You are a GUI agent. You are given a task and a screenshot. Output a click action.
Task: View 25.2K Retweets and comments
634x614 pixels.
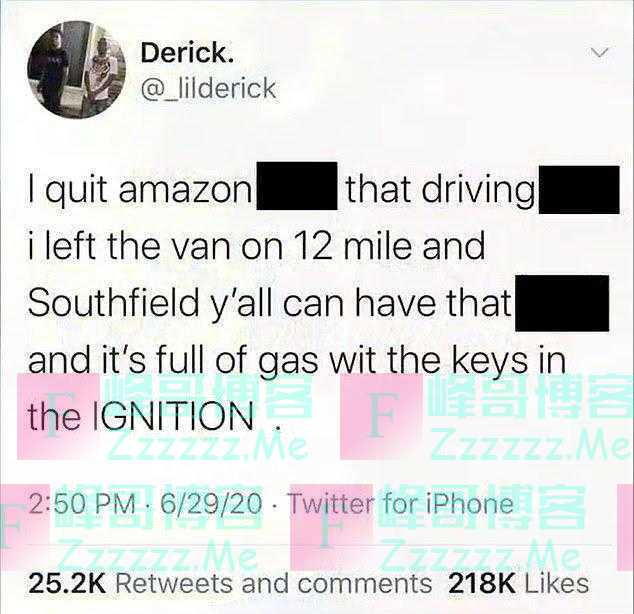click(230, 584)
